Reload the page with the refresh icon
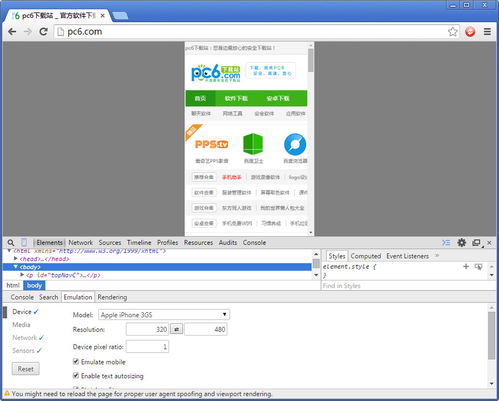499x401 pixels. pos(43,32)
